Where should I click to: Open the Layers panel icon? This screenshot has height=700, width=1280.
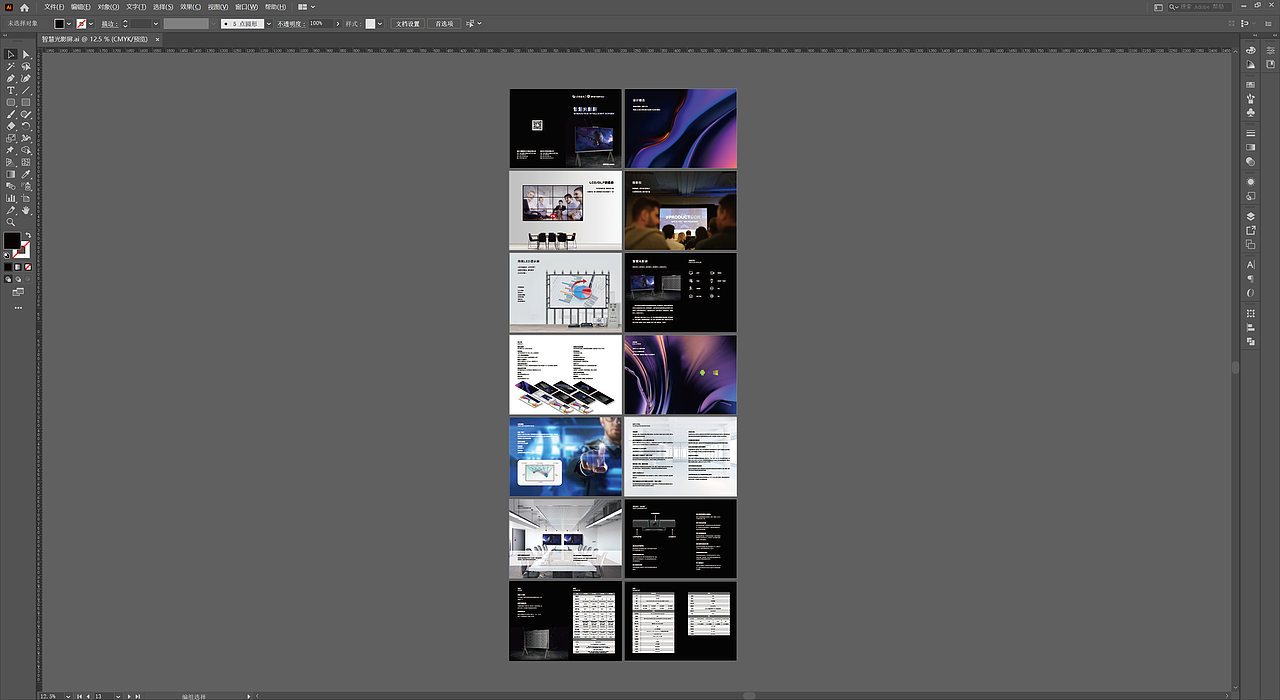pyautogui.click(x=1250, y=215)
